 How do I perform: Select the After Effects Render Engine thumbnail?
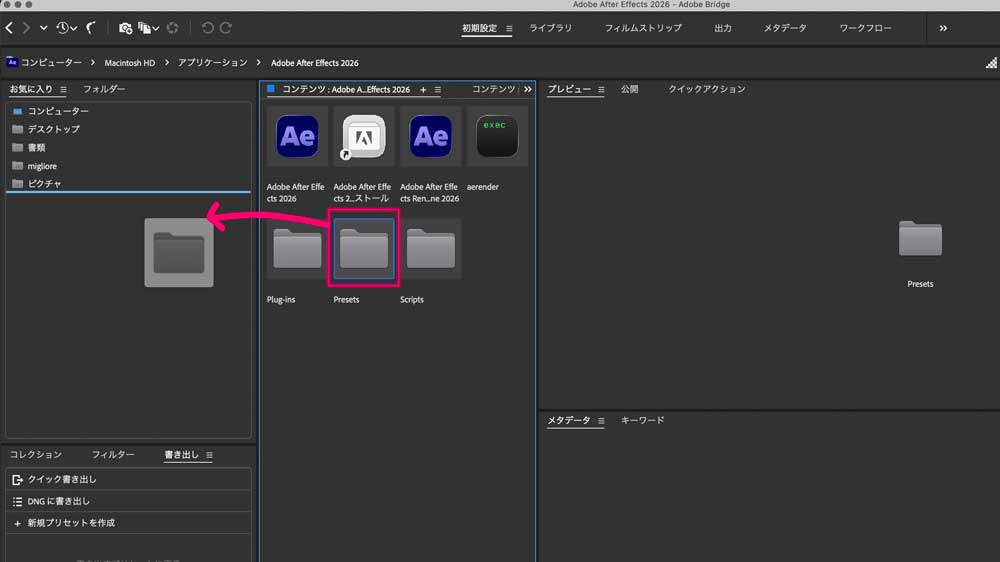click(430, 136)
